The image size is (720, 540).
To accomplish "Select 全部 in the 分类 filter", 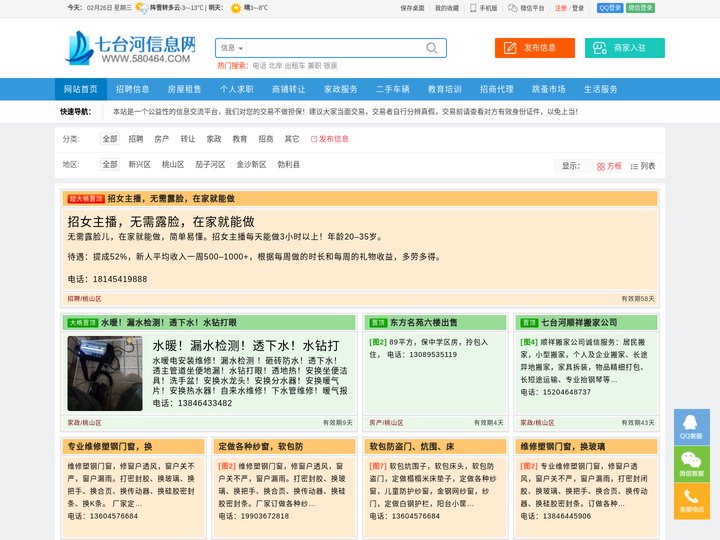I will coord(110,139).
